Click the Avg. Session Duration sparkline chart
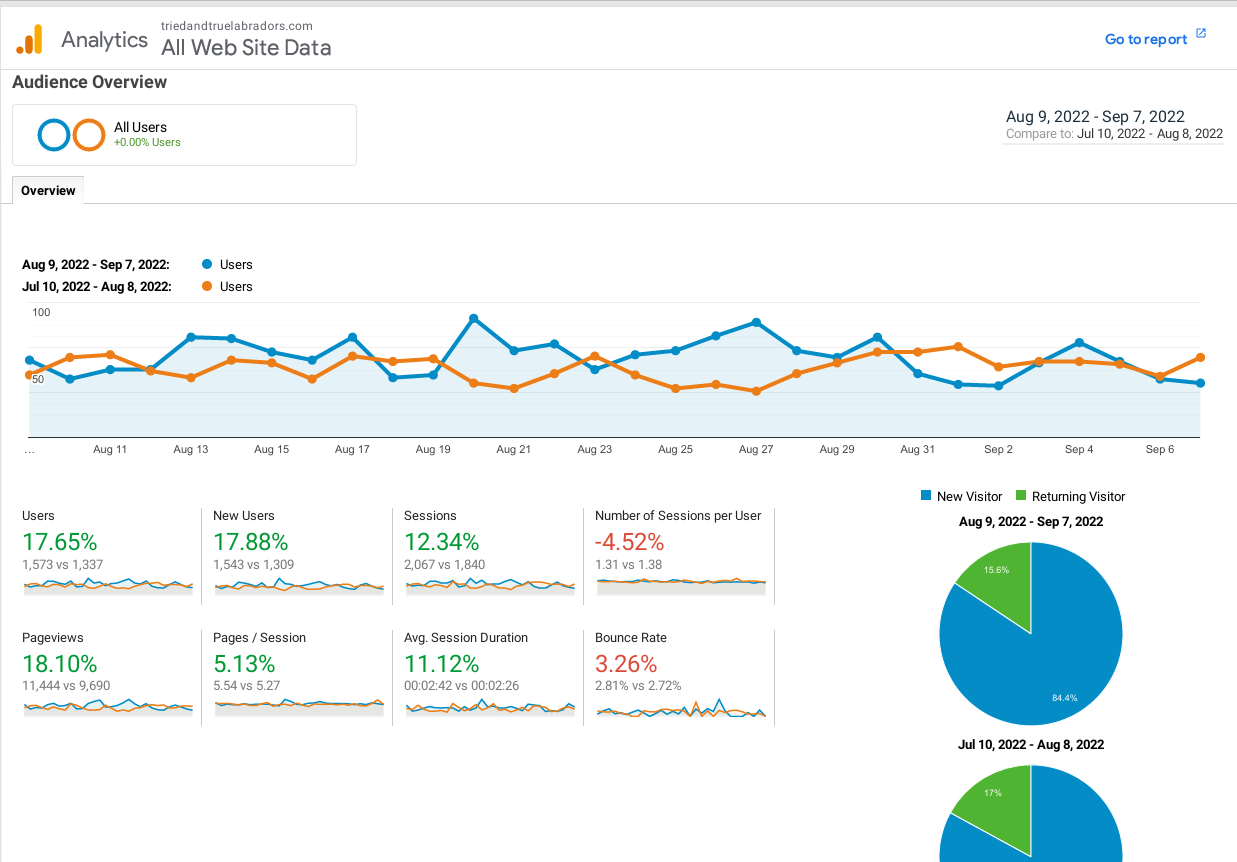Image resolution: width=1237 pixels, height=862 pixels. (x=490, y=707)
